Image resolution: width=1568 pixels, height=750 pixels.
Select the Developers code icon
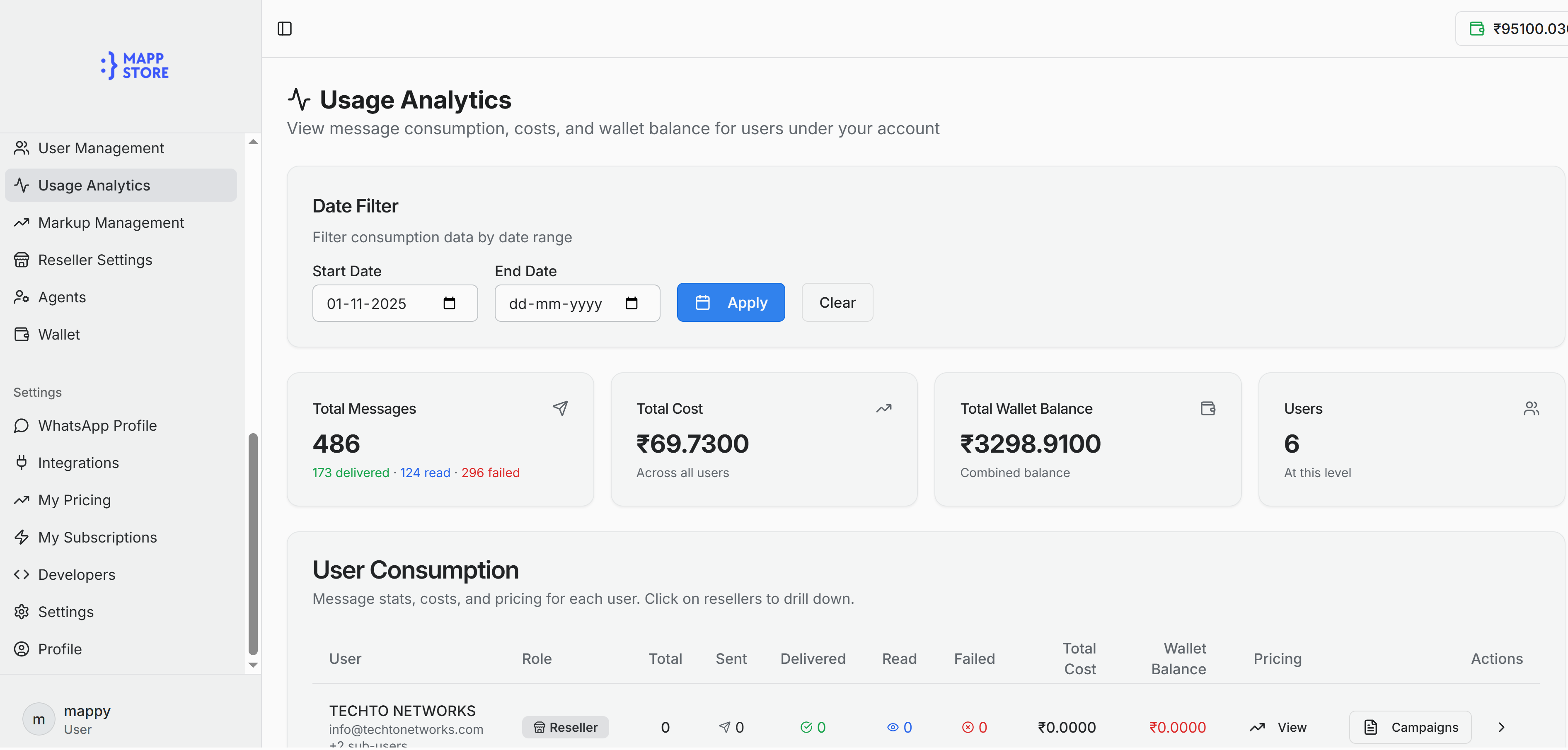[22, 574]
